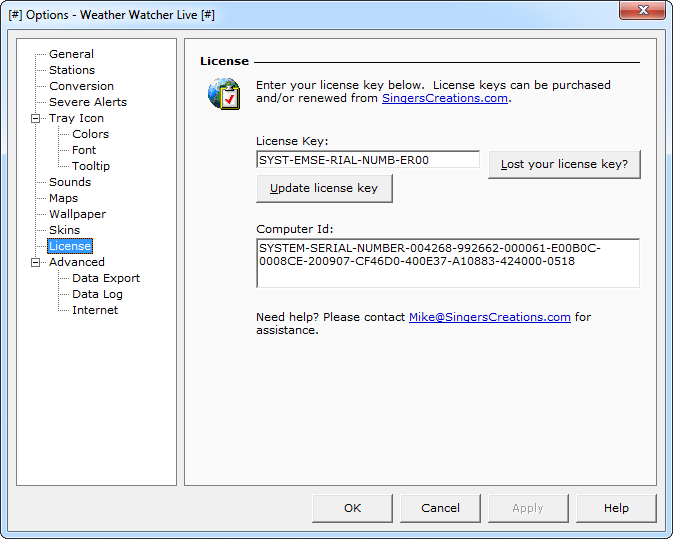
Task: Confirm with the OK button
Action: pos(352,508)
